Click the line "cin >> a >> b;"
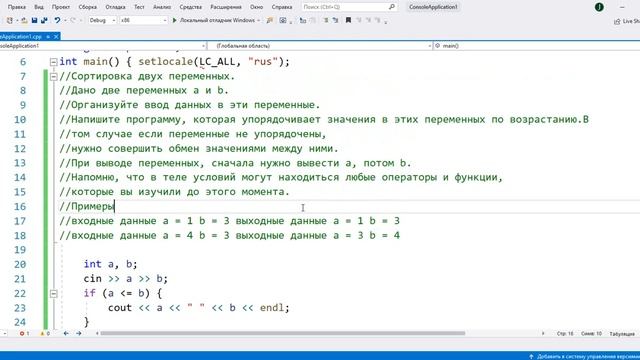 126,279
